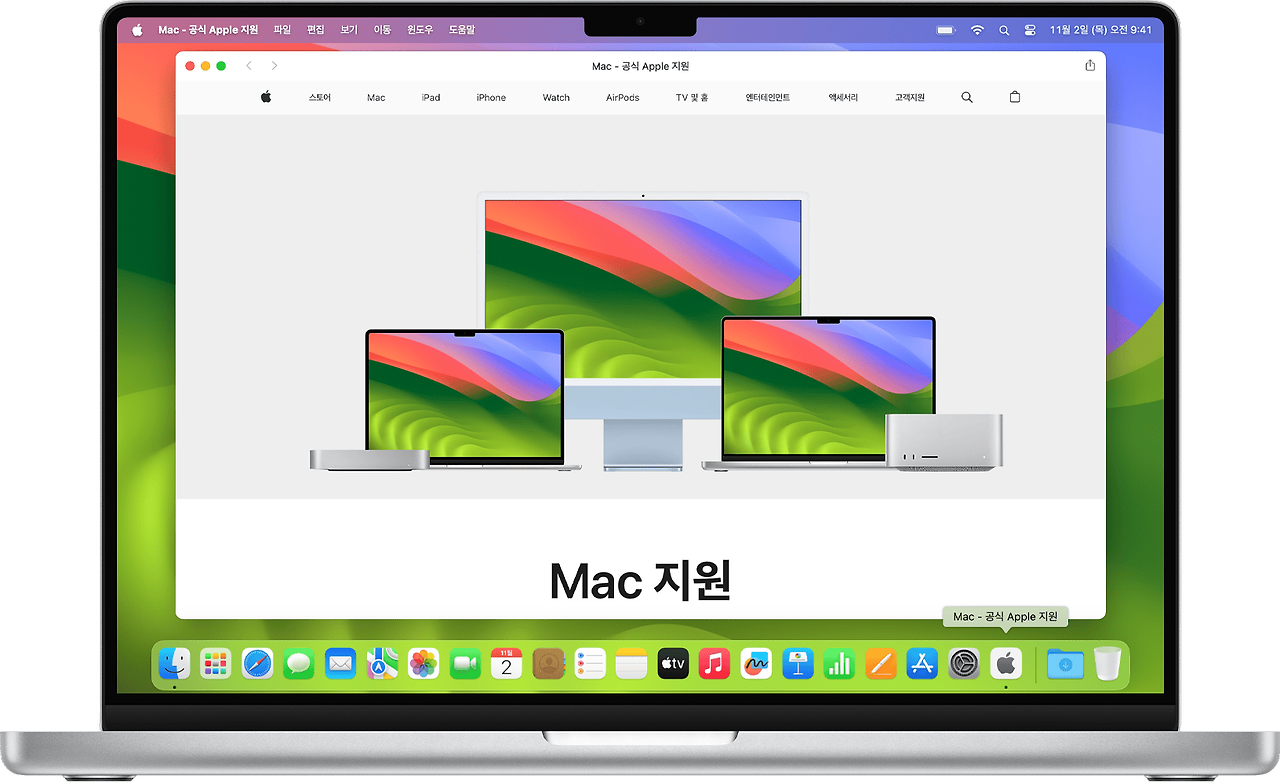Viewport: 1280px width, 782px height.
Task: Open Control Center in menu bar
Action: 1031,30
